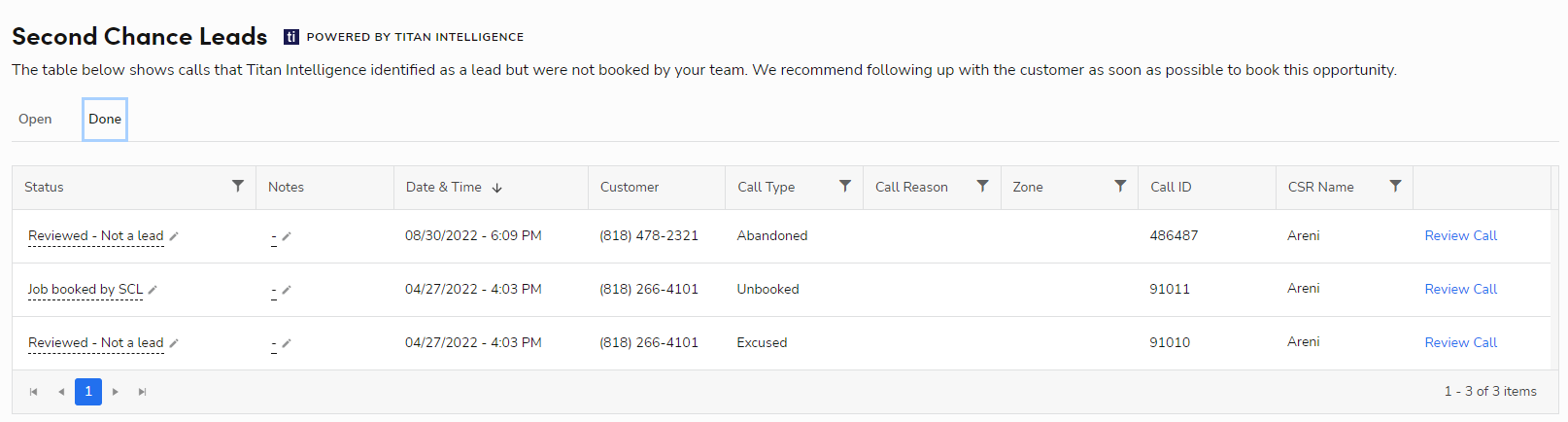This screenshot has height=422, width=1568.
Task: Select page 1 in pagination
Action: click(x=88, y=392)
